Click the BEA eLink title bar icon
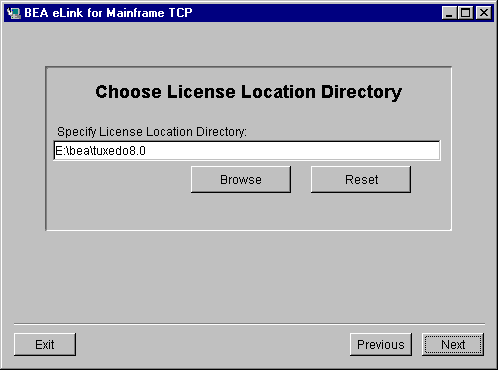The height and width of the screenshot is (370, 498). [13, 13]
